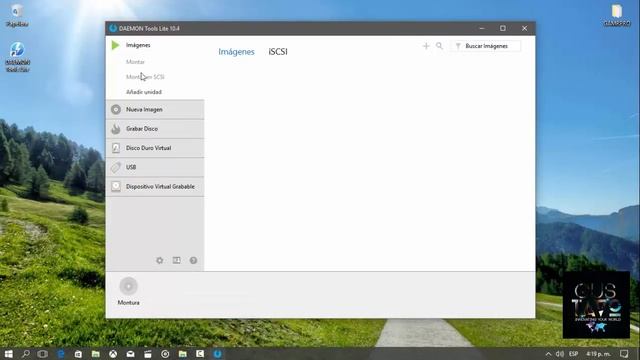Select the Papelera recycle bin desktop icon
This screenshot has height=360, width=640.
tap(17, 16)
